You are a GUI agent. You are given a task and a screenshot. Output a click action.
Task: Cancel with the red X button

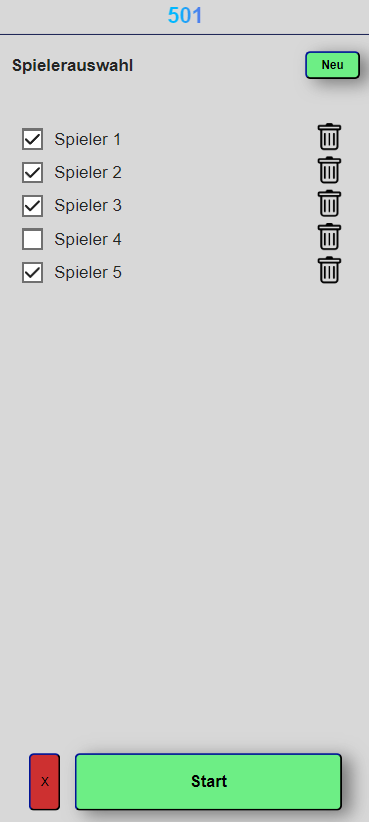pyautogui.click(x=45, y=782)
